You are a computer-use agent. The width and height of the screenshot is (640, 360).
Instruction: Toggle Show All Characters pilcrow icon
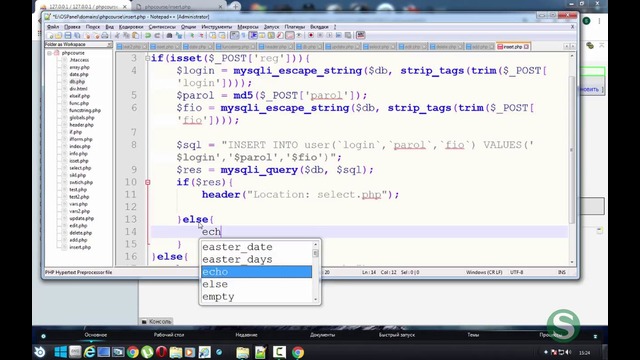click(244, 36)
